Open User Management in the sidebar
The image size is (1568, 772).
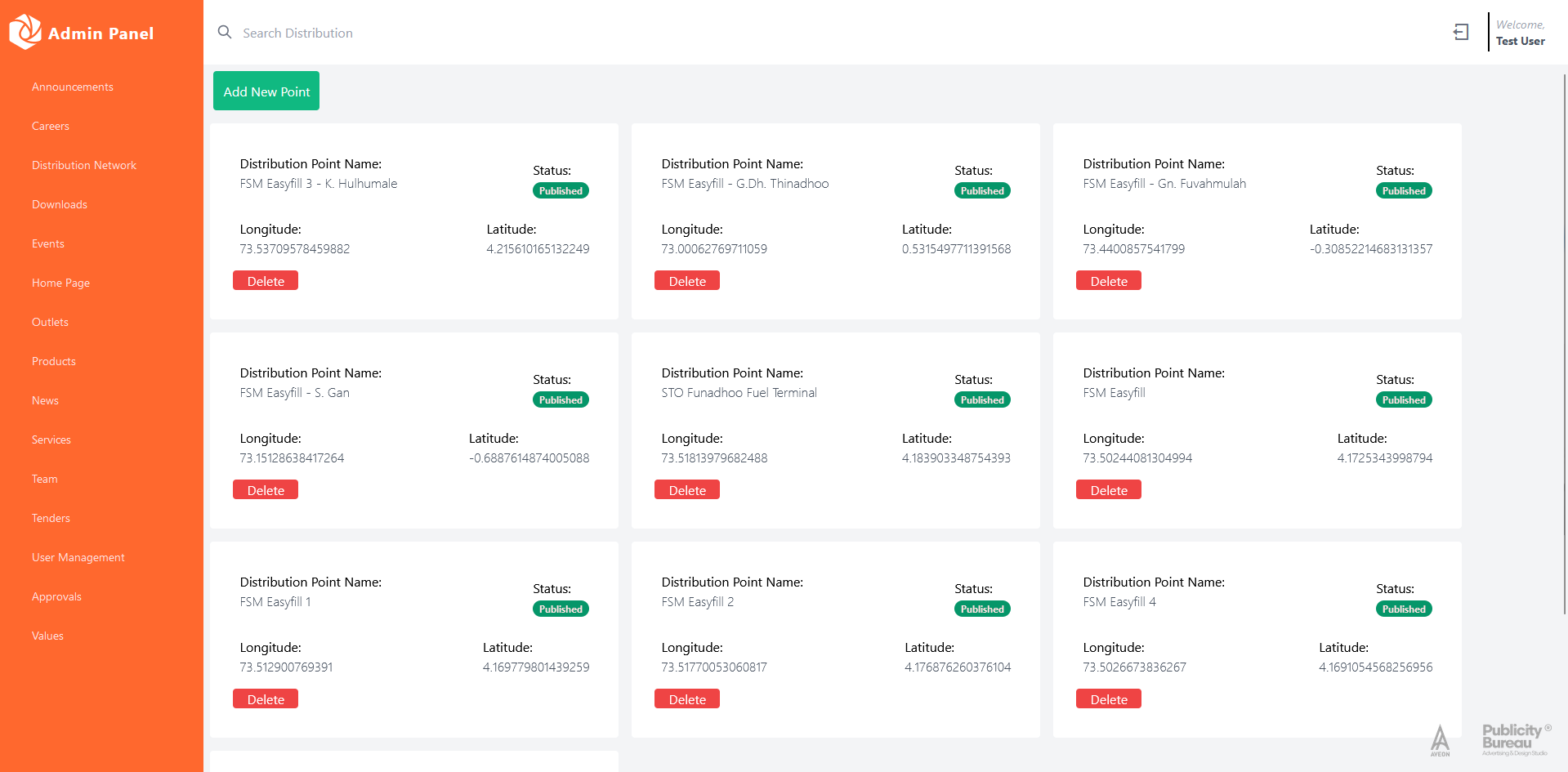[x=78, y=557]
